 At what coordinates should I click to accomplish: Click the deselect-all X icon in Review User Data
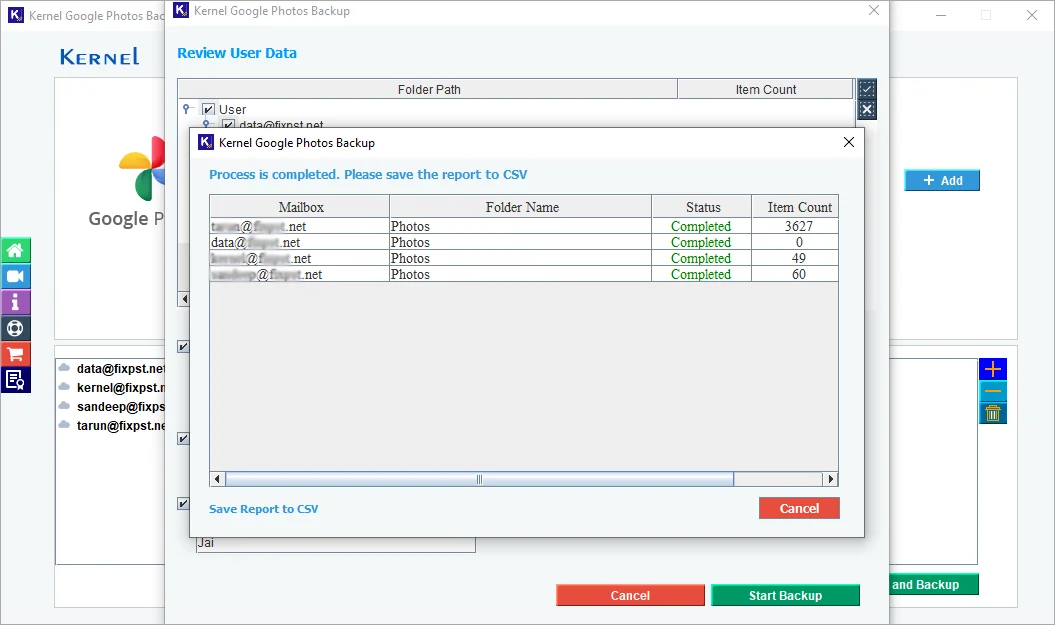[867, 110]
